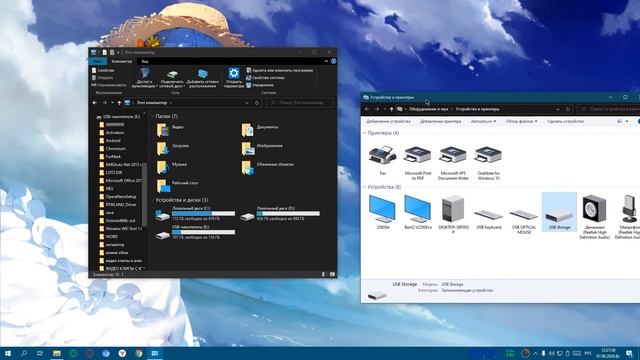Open Доступ к мультимедиа dropdown
Screen dimensions: 640x360
pos(144,78)
